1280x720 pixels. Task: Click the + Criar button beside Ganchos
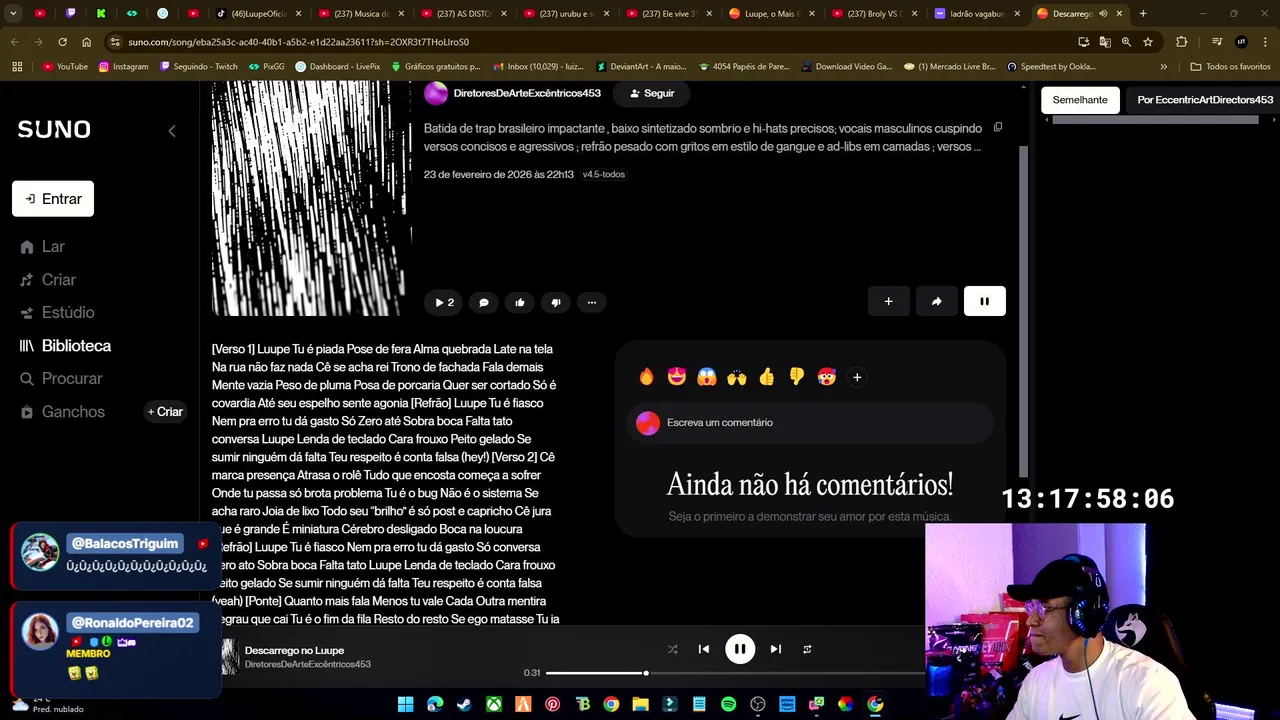click(166, 412)
